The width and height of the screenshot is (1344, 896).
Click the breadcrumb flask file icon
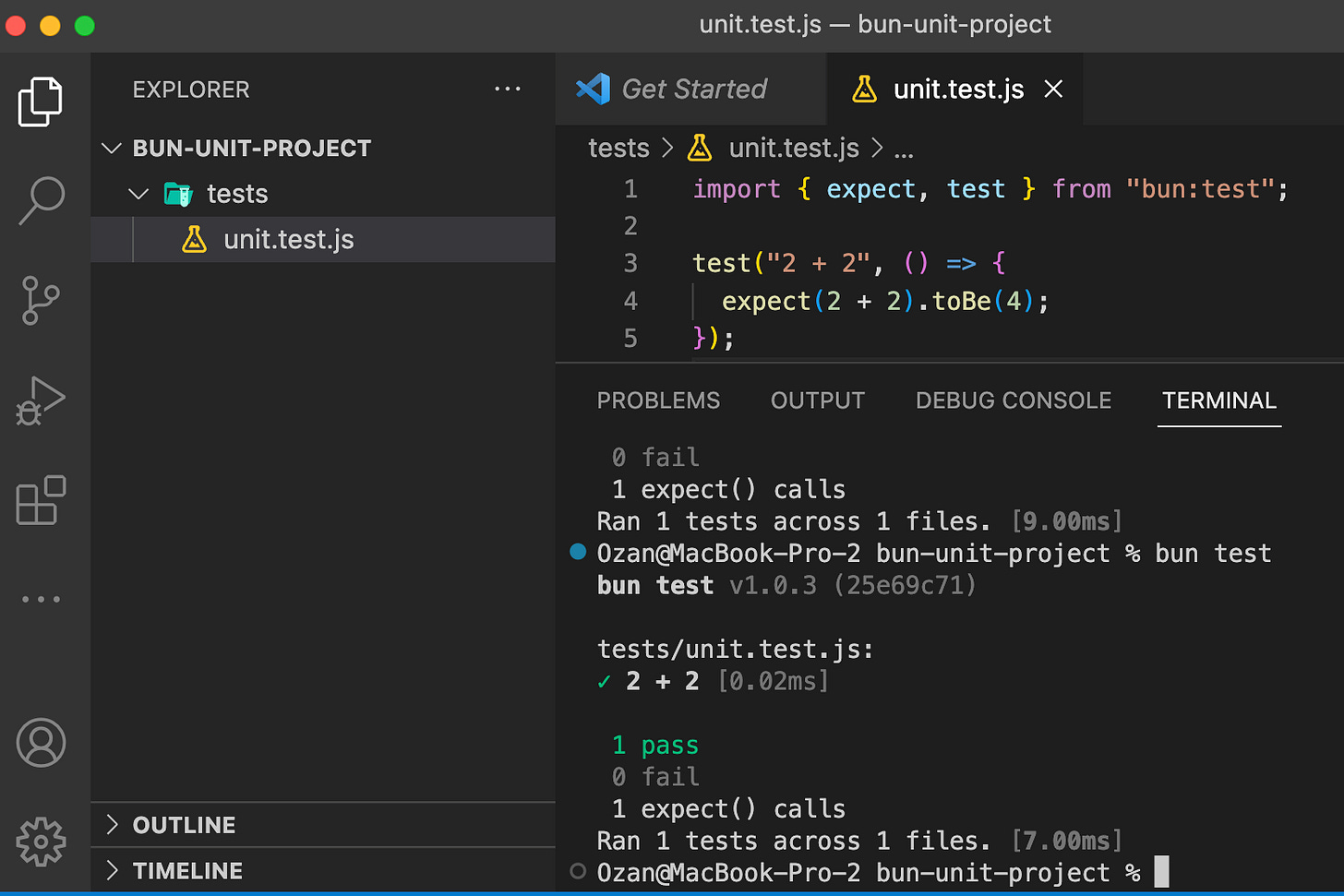[700, 148]
